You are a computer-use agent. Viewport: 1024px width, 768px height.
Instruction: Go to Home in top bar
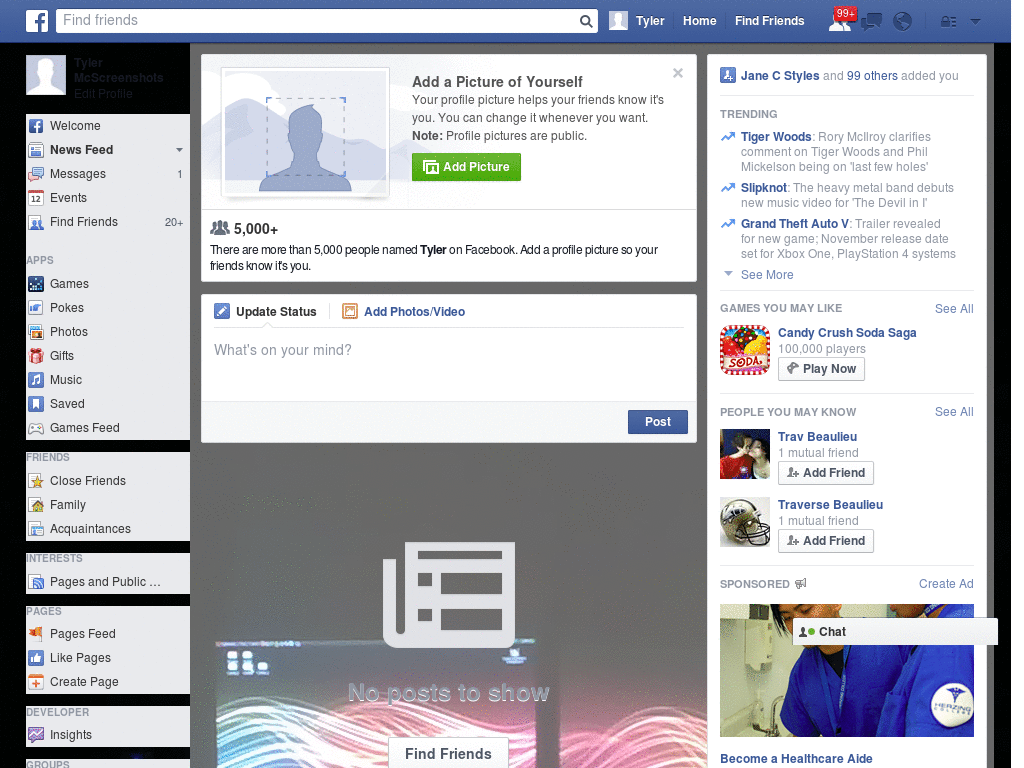pyautogui.click(x=699, y=21)
